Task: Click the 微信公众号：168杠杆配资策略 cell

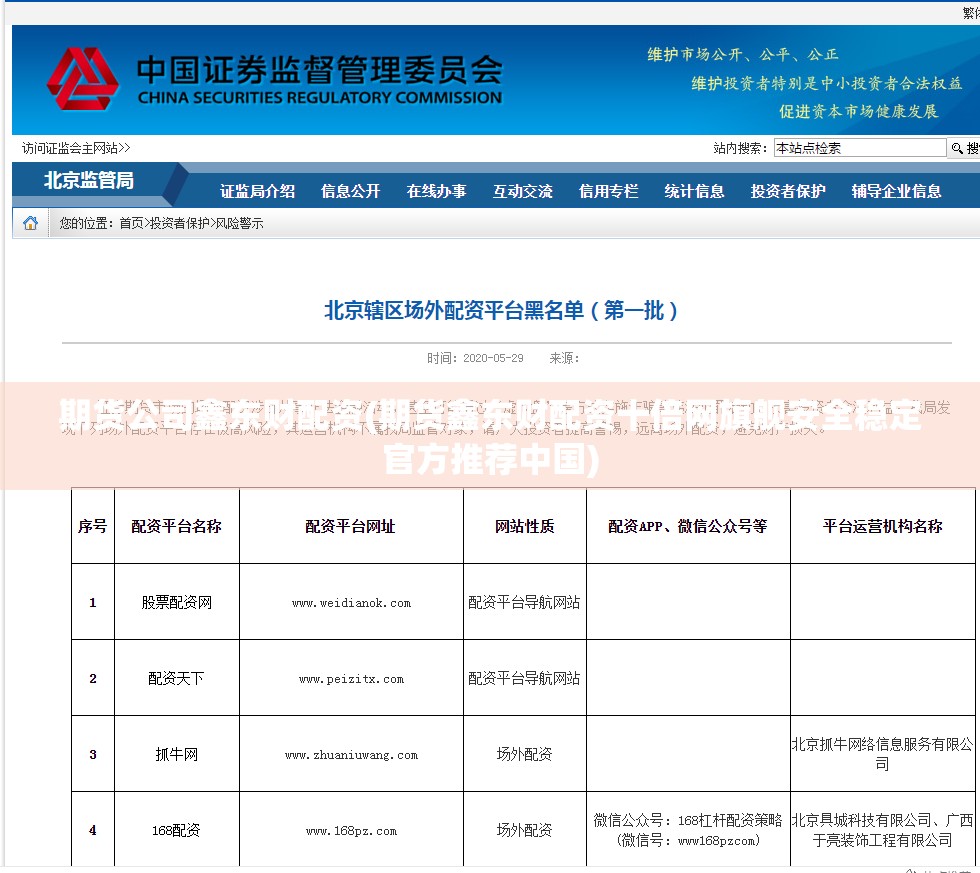Action: tap(688, 830)
